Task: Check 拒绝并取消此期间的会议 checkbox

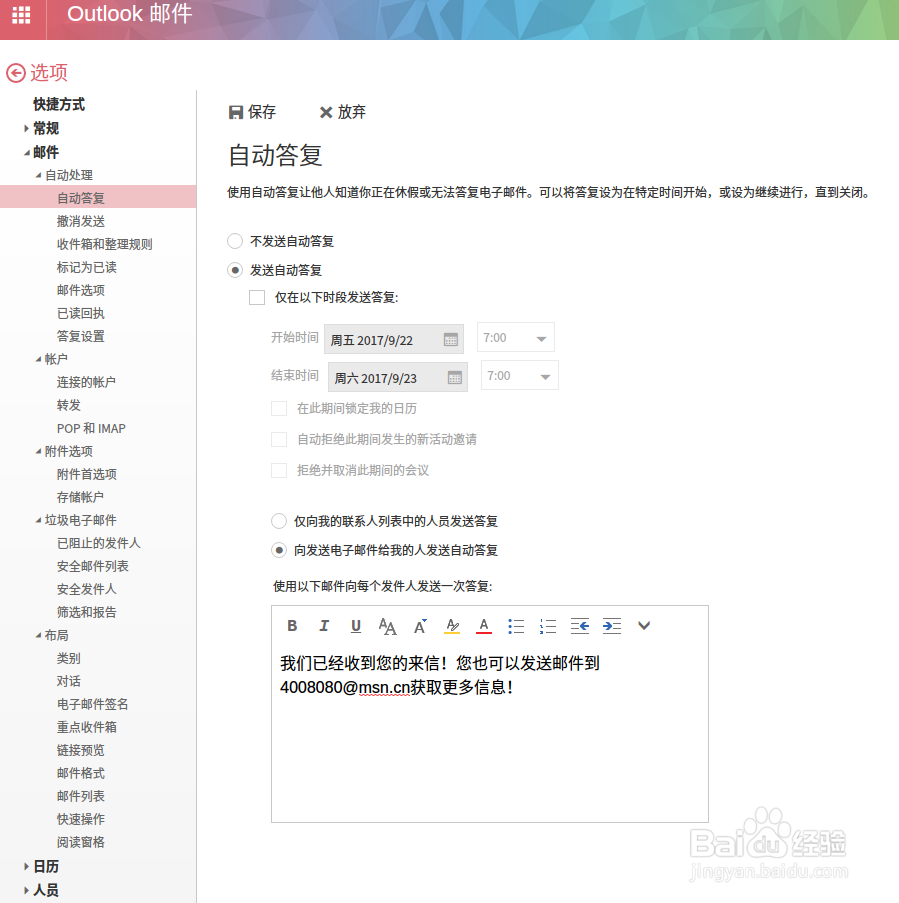Action: coord(279,471)
